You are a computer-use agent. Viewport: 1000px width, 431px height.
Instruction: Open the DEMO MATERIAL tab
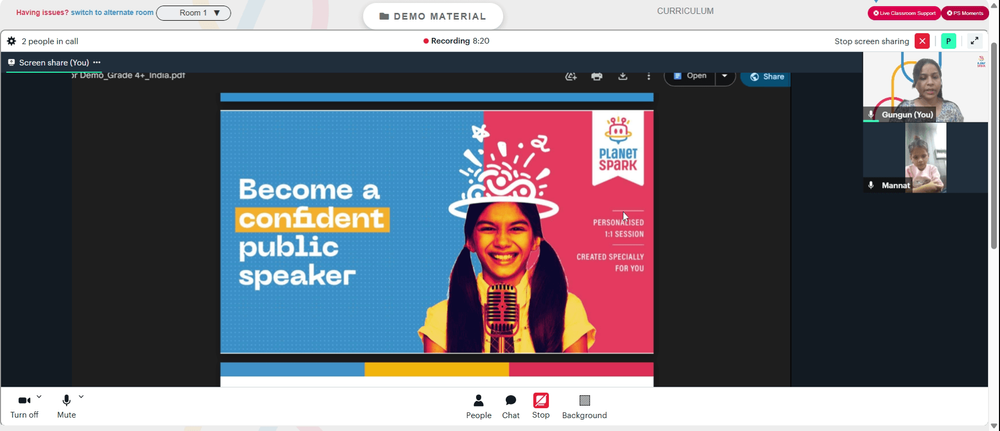point(433,17)
